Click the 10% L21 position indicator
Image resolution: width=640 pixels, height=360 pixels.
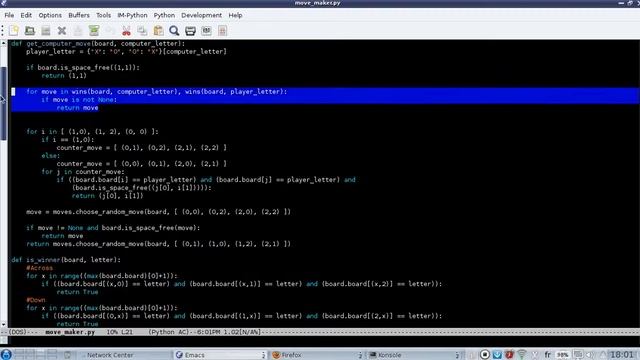tap(120, 332)
